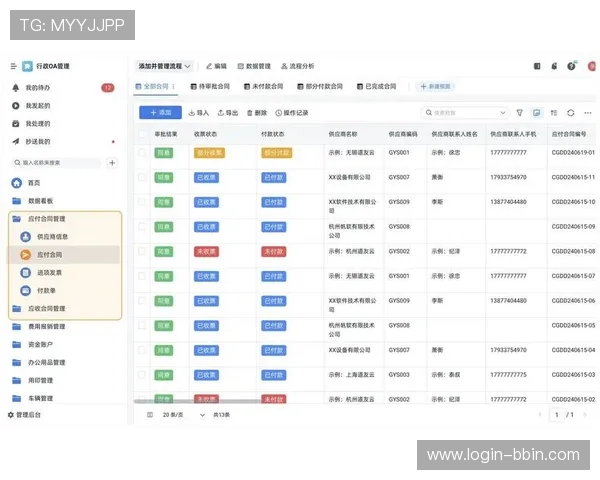The width and height of the screenshot is (600, 480).
Task: Open 流程分析
Action: point(298,66)
